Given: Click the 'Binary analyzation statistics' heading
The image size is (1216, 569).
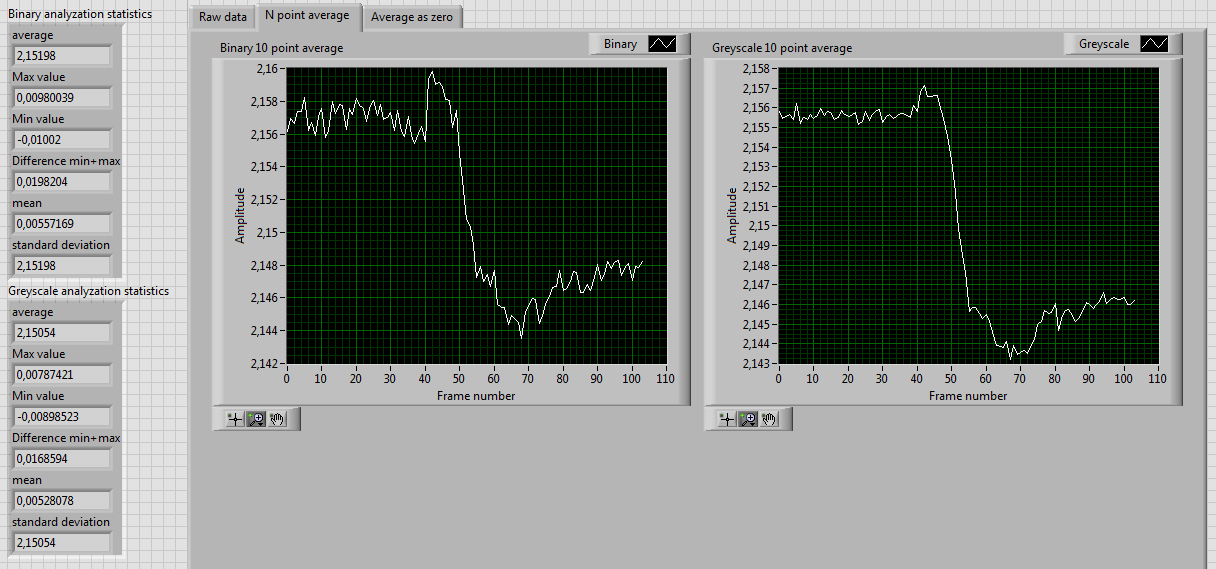Looking at the screenshot, I should [80, 15].
